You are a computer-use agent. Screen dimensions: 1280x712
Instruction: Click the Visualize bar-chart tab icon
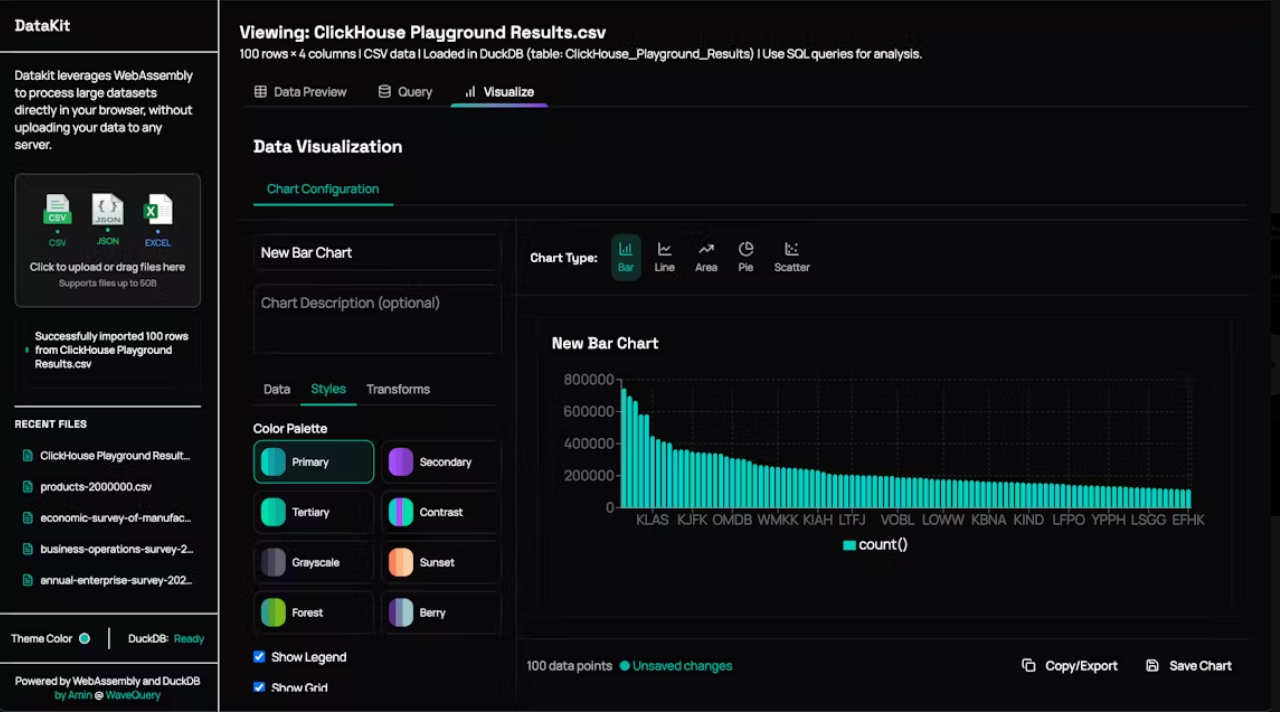pos(470,92)
